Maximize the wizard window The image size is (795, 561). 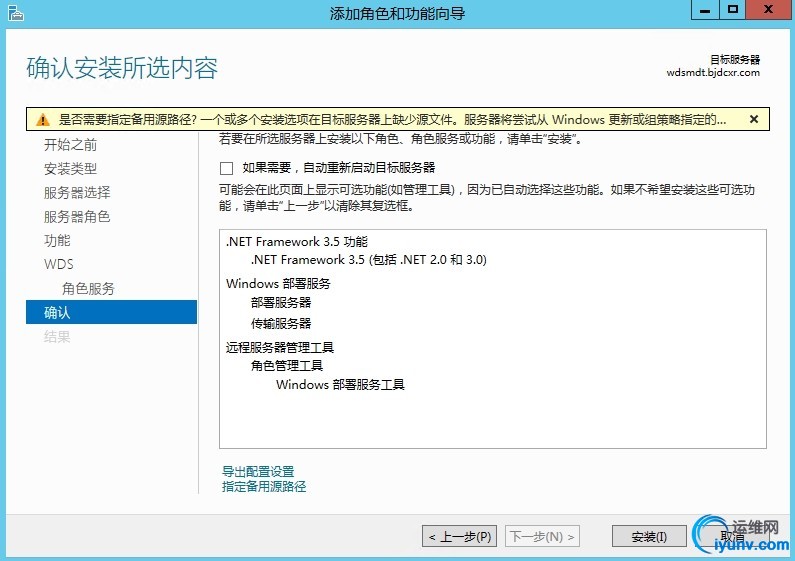coord(733,10)
